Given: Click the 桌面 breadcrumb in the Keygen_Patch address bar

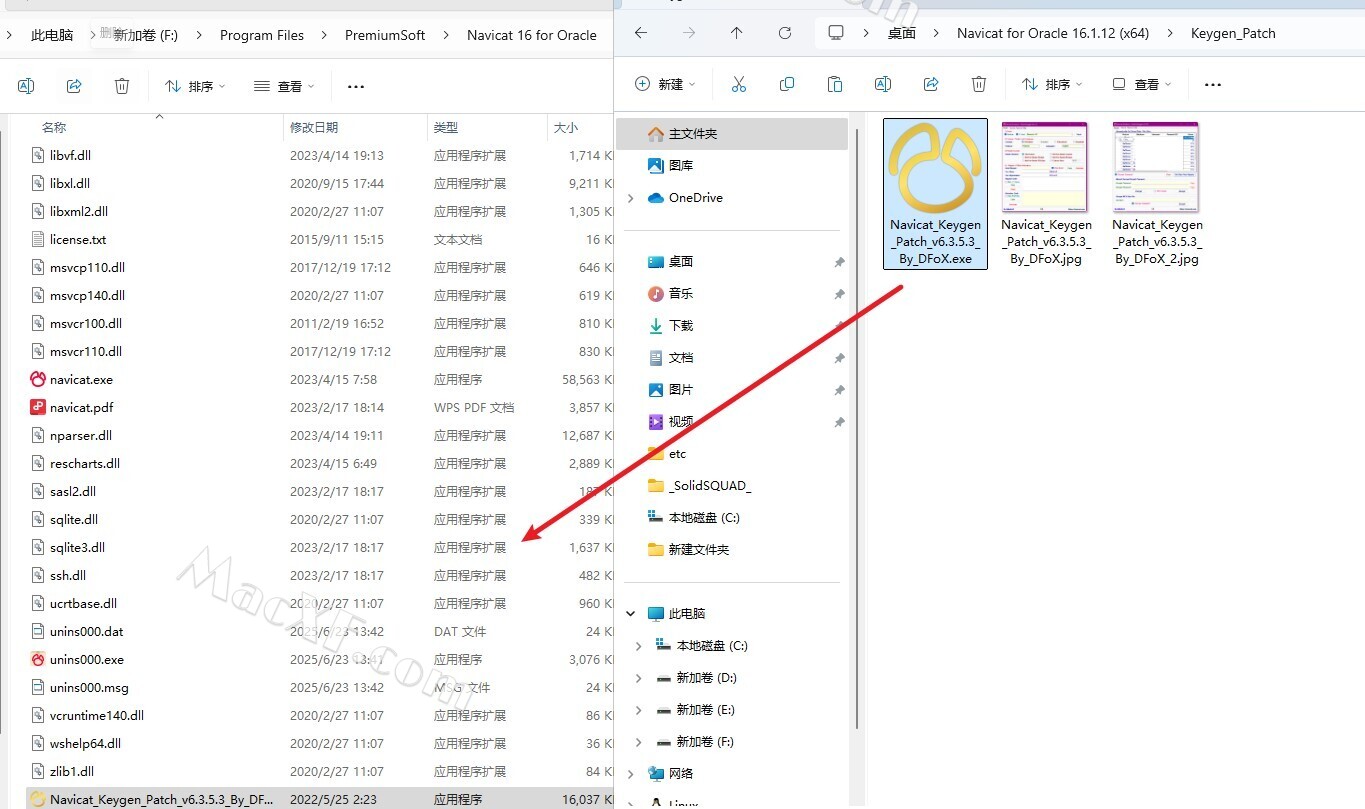Looking at the screenshot, I should [902, 33].
